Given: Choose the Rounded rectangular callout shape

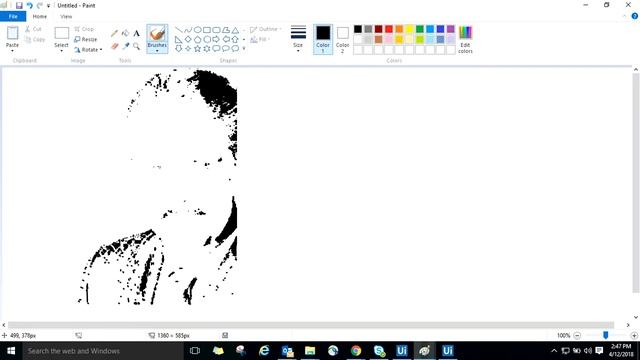Looking at the screenshot, I should point(216,49).
